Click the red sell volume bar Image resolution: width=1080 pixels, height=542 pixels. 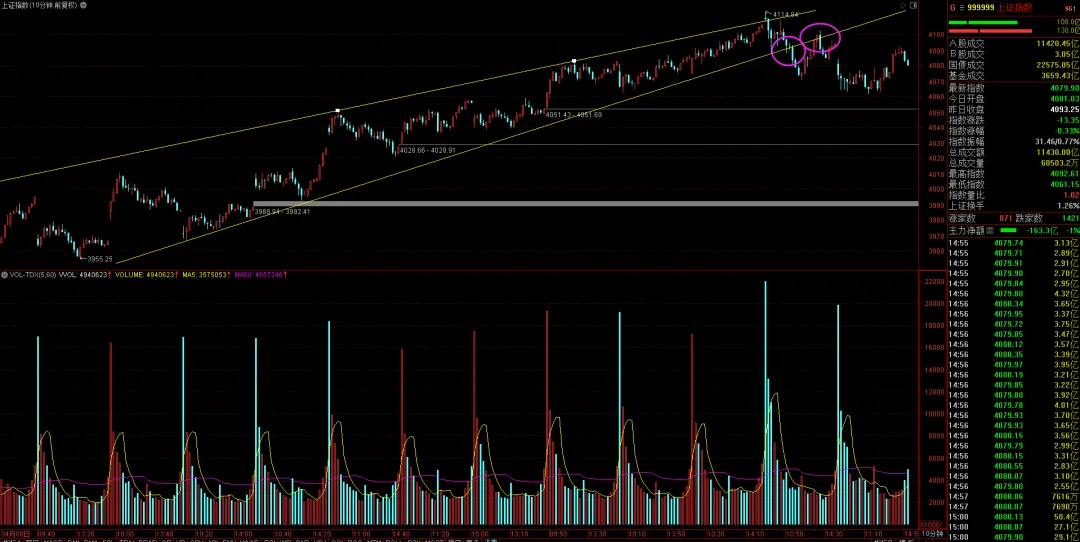coord(990,30)
